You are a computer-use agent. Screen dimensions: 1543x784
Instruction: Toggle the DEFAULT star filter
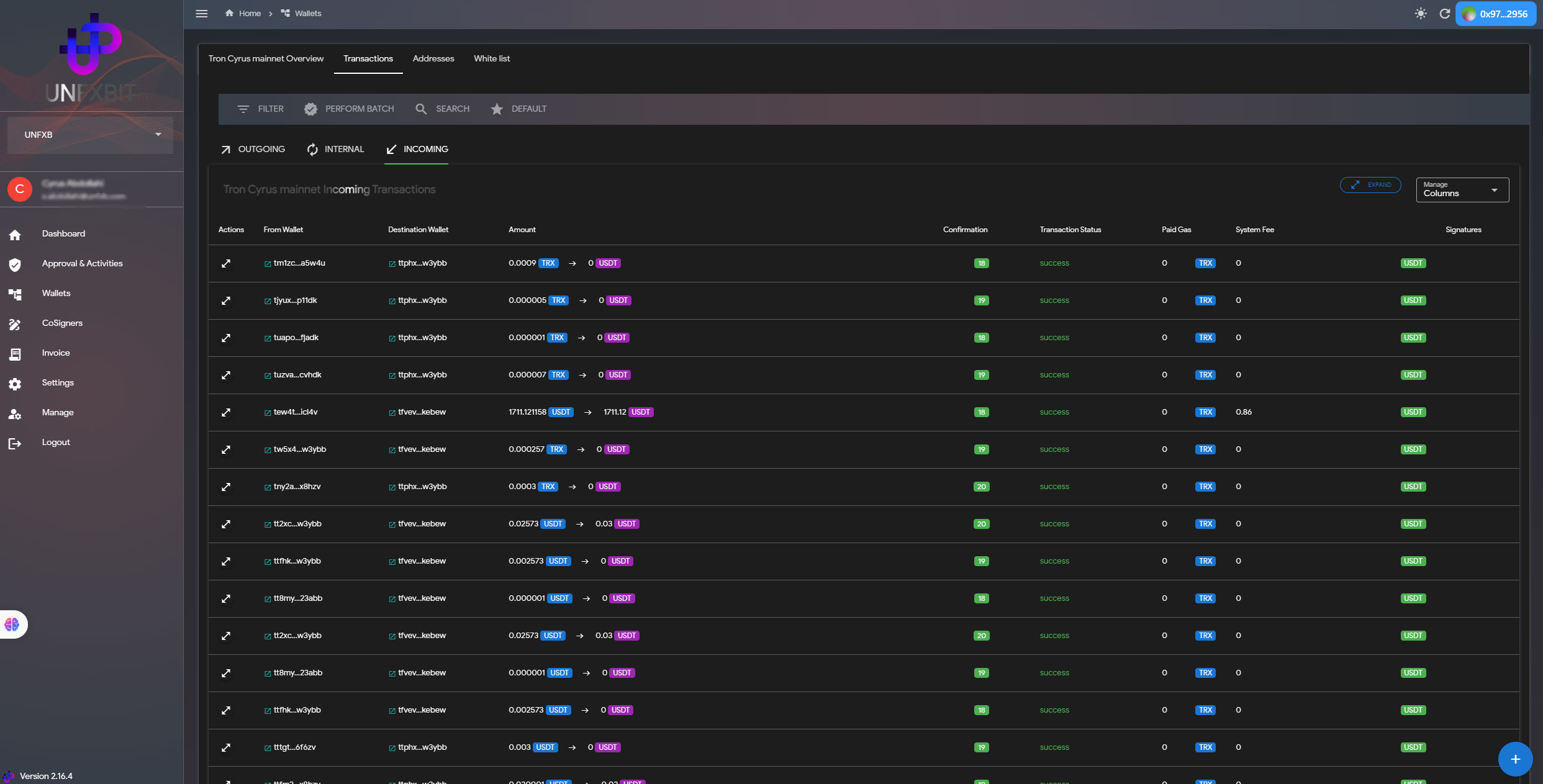click(518, 109)
